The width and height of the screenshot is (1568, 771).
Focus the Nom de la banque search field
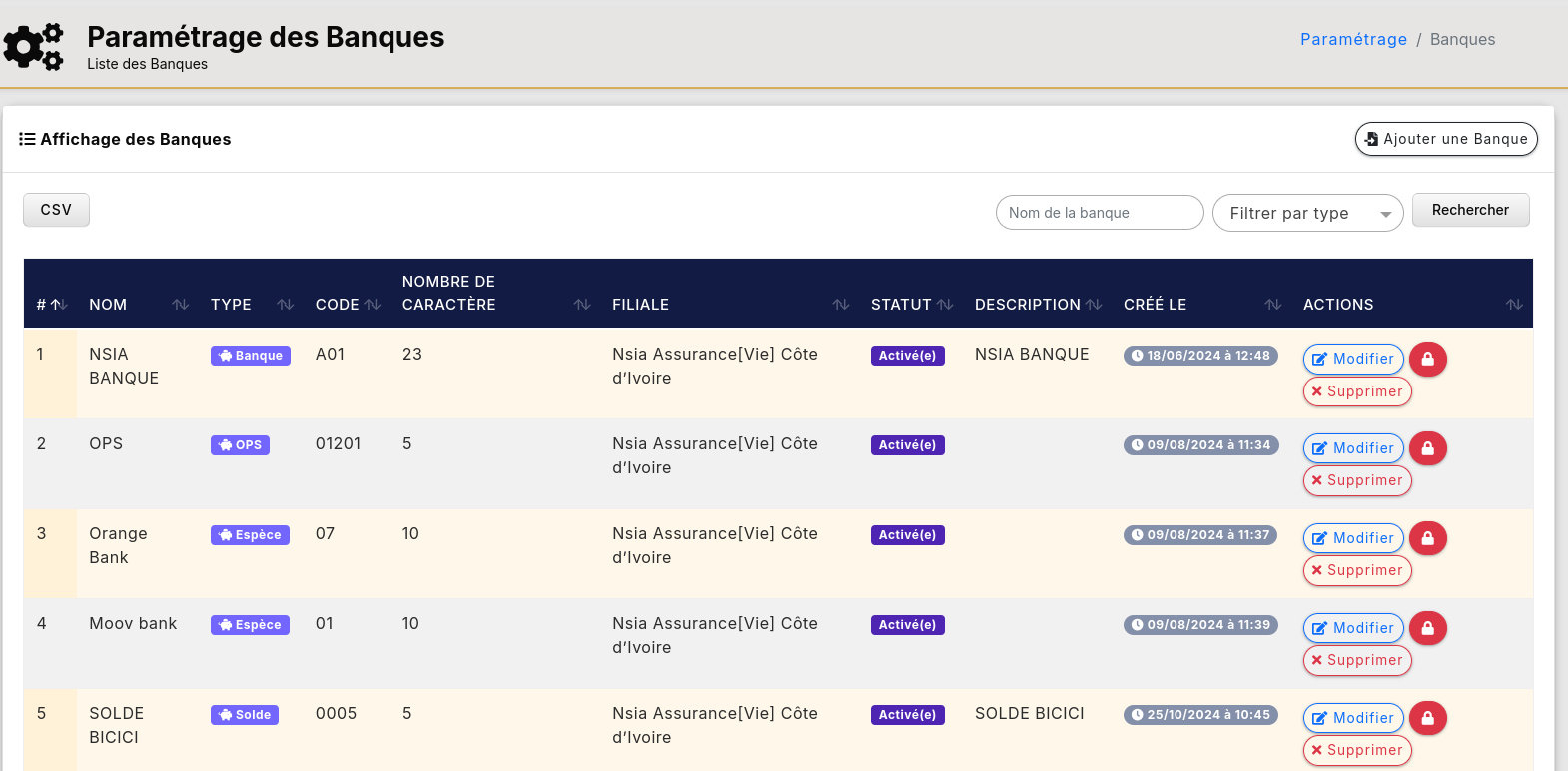(x=1099, y=213)
